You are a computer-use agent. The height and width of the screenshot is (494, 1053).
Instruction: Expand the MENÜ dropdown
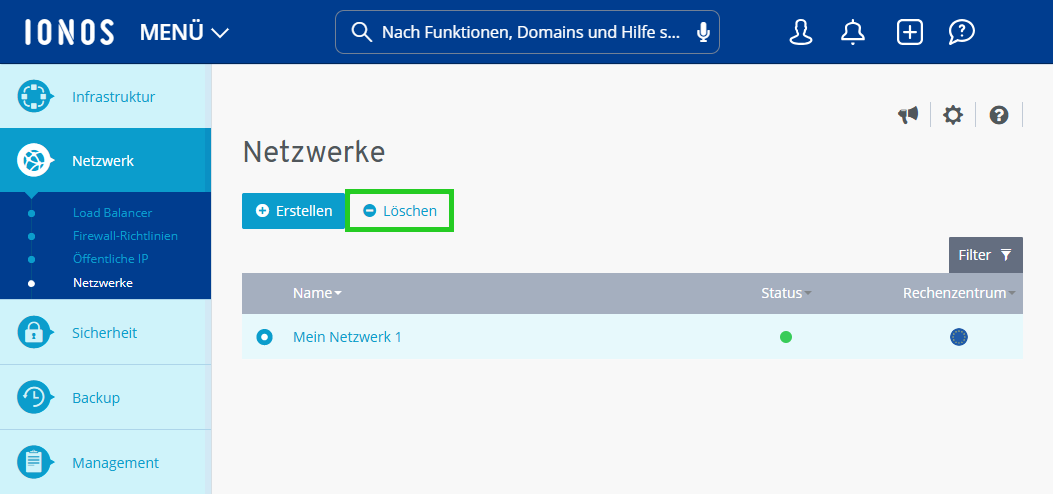coord(184,33)
